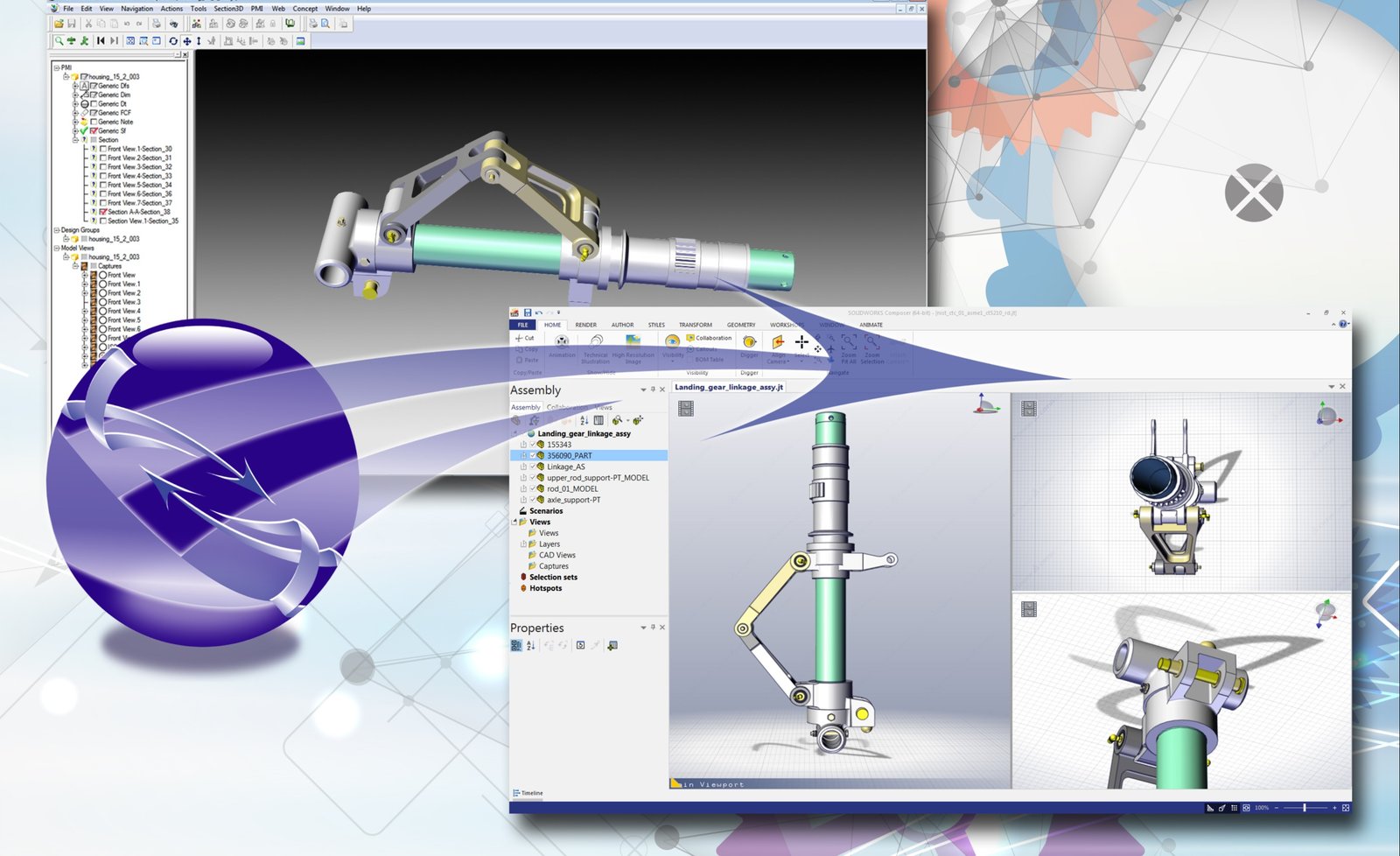Switch to the TRANSFORM ribbon tab
1400x856 pixels.
tap(696, 325)
